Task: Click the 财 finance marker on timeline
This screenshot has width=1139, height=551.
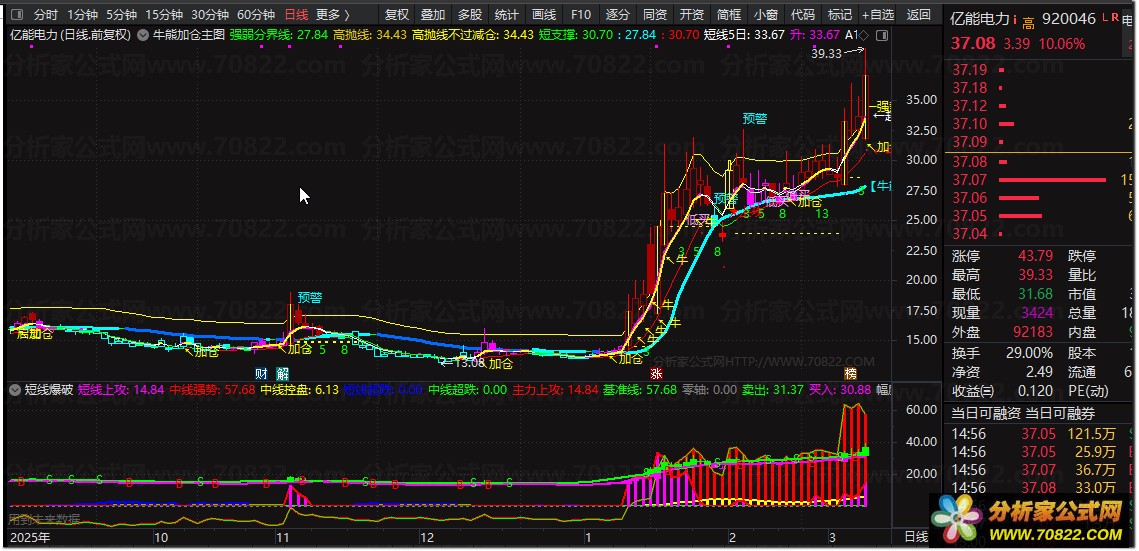Action: tap(262, 374)
